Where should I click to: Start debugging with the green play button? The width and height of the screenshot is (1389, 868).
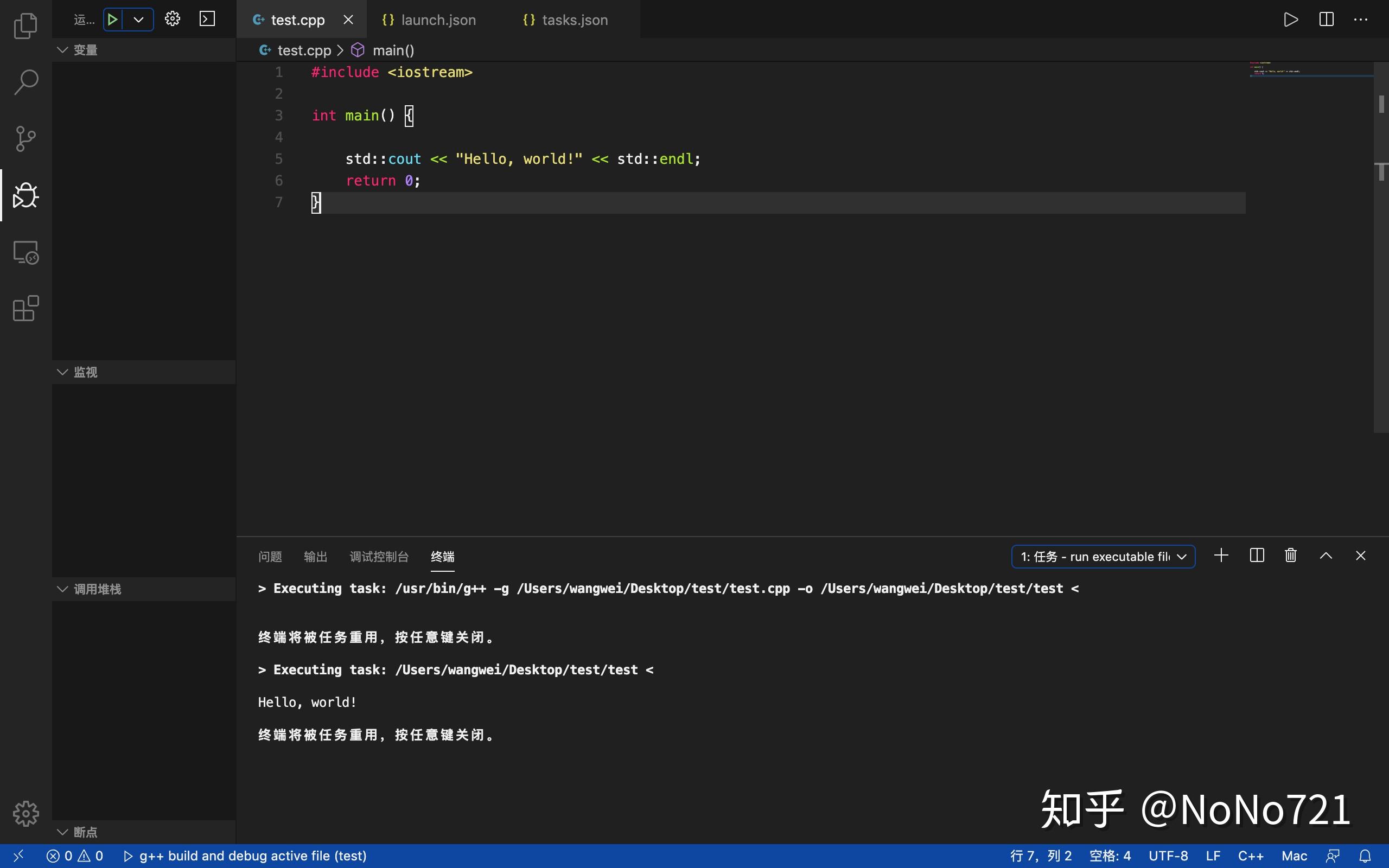click(112, 19)
